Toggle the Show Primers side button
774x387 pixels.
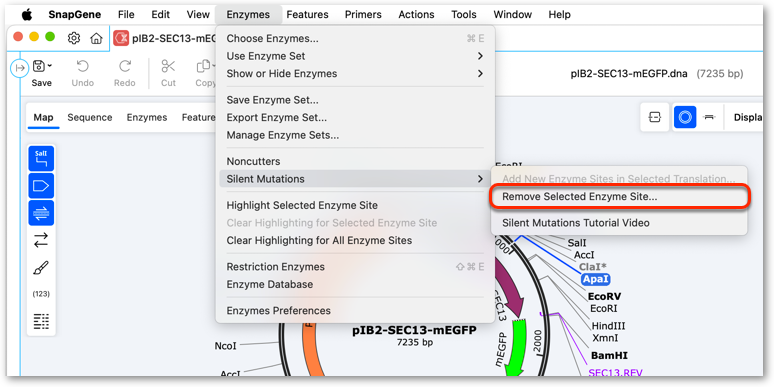(x=41, y=213)
